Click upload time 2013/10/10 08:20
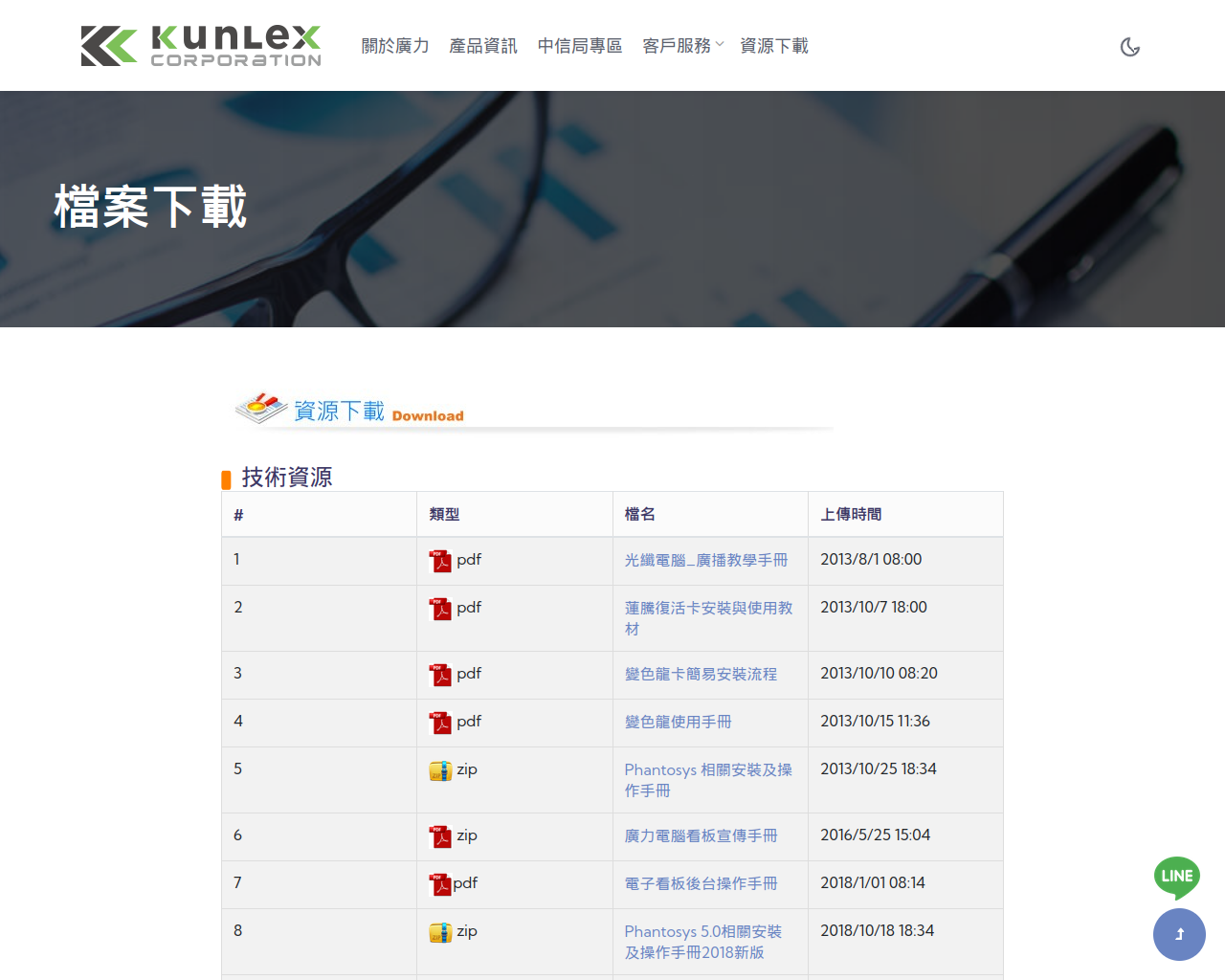The width and height of the screenshot is (1225, 980). 879,673
